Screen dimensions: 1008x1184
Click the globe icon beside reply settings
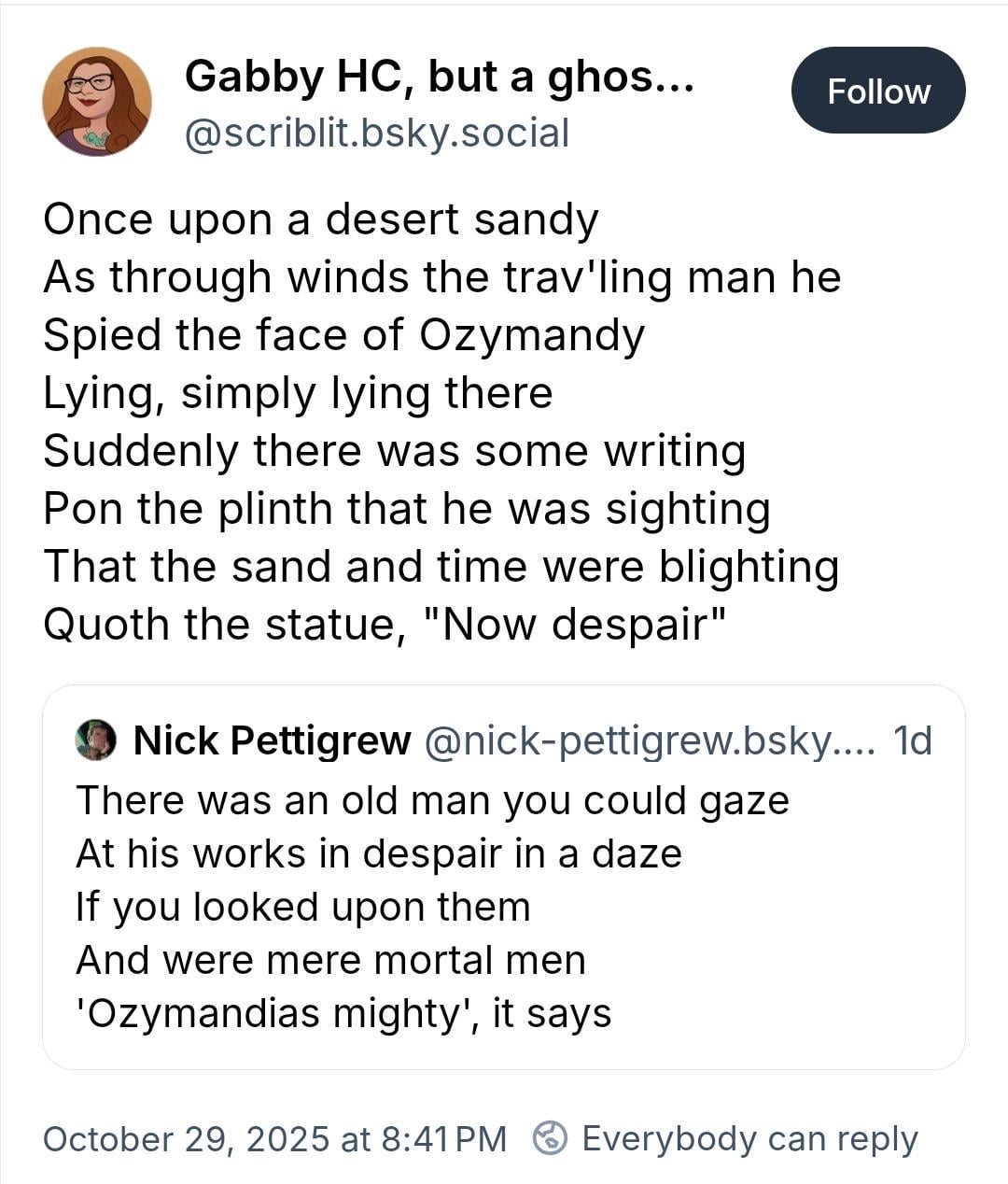pyautogui.click(x=550, y=1138)
